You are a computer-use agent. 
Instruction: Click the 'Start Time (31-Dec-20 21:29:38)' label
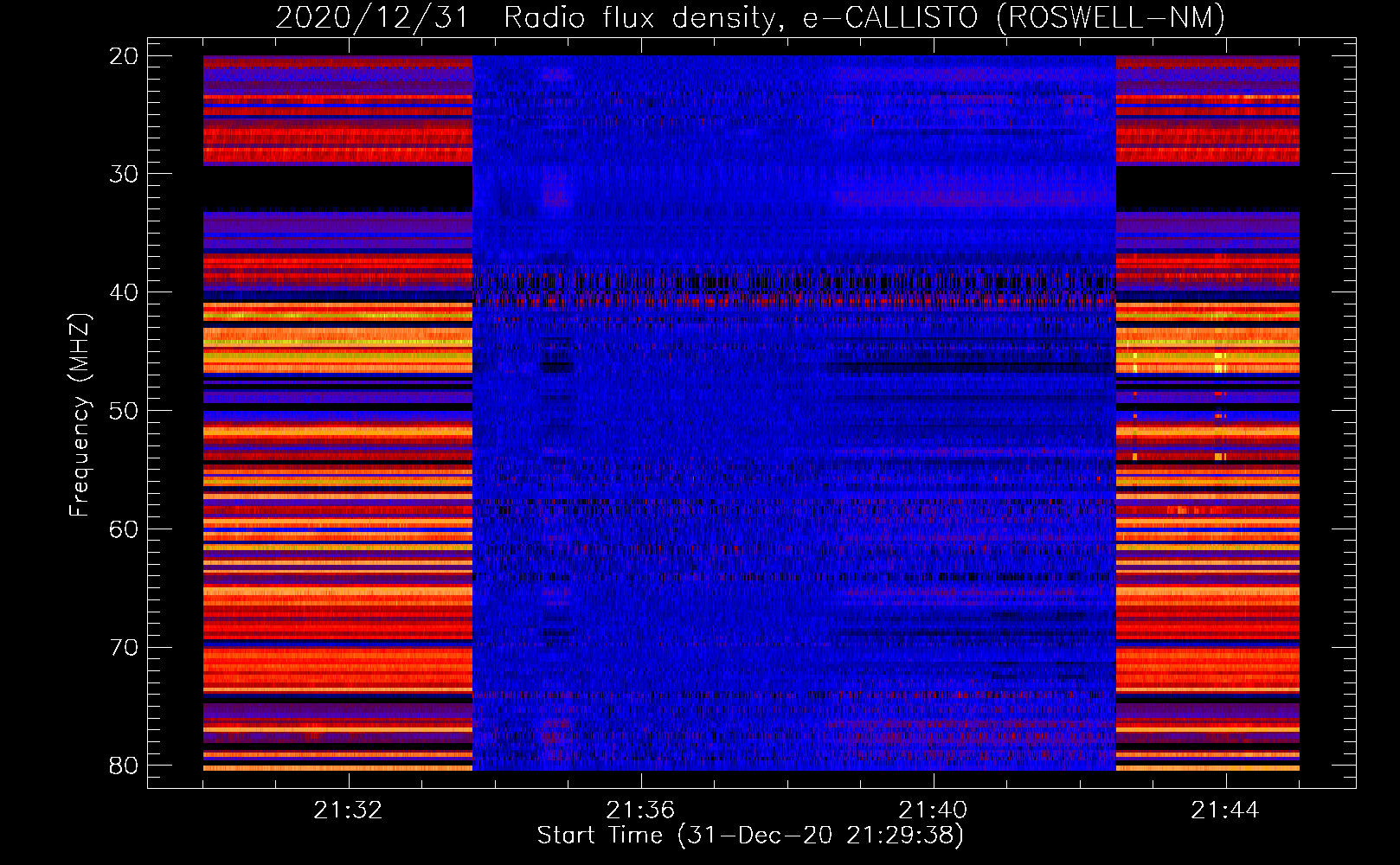(750, 836)
